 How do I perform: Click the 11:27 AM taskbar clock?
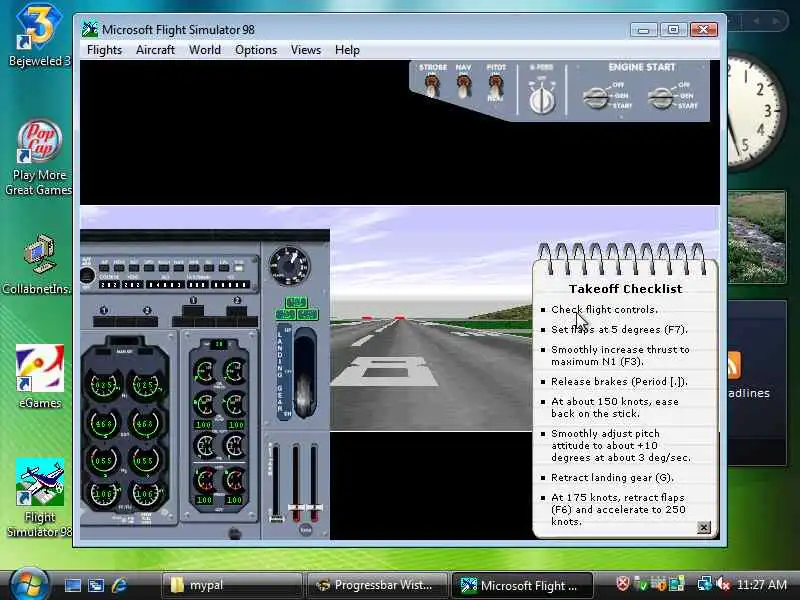coord(762,585)
